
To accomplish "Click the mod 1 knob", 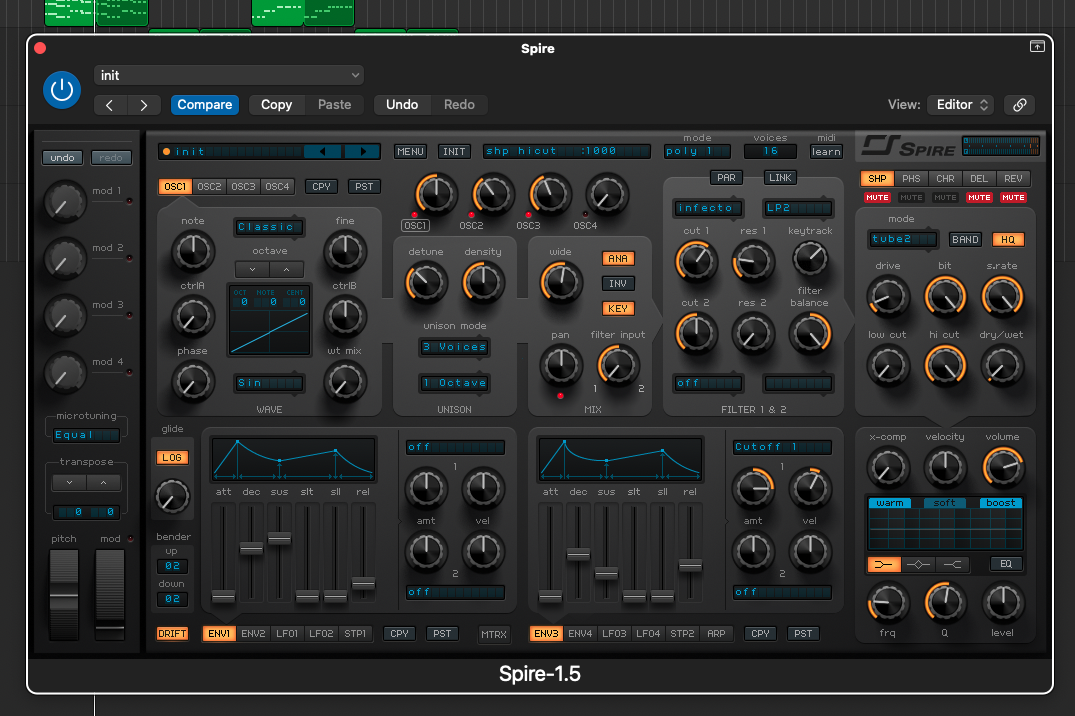I will (x=65, y=202).
